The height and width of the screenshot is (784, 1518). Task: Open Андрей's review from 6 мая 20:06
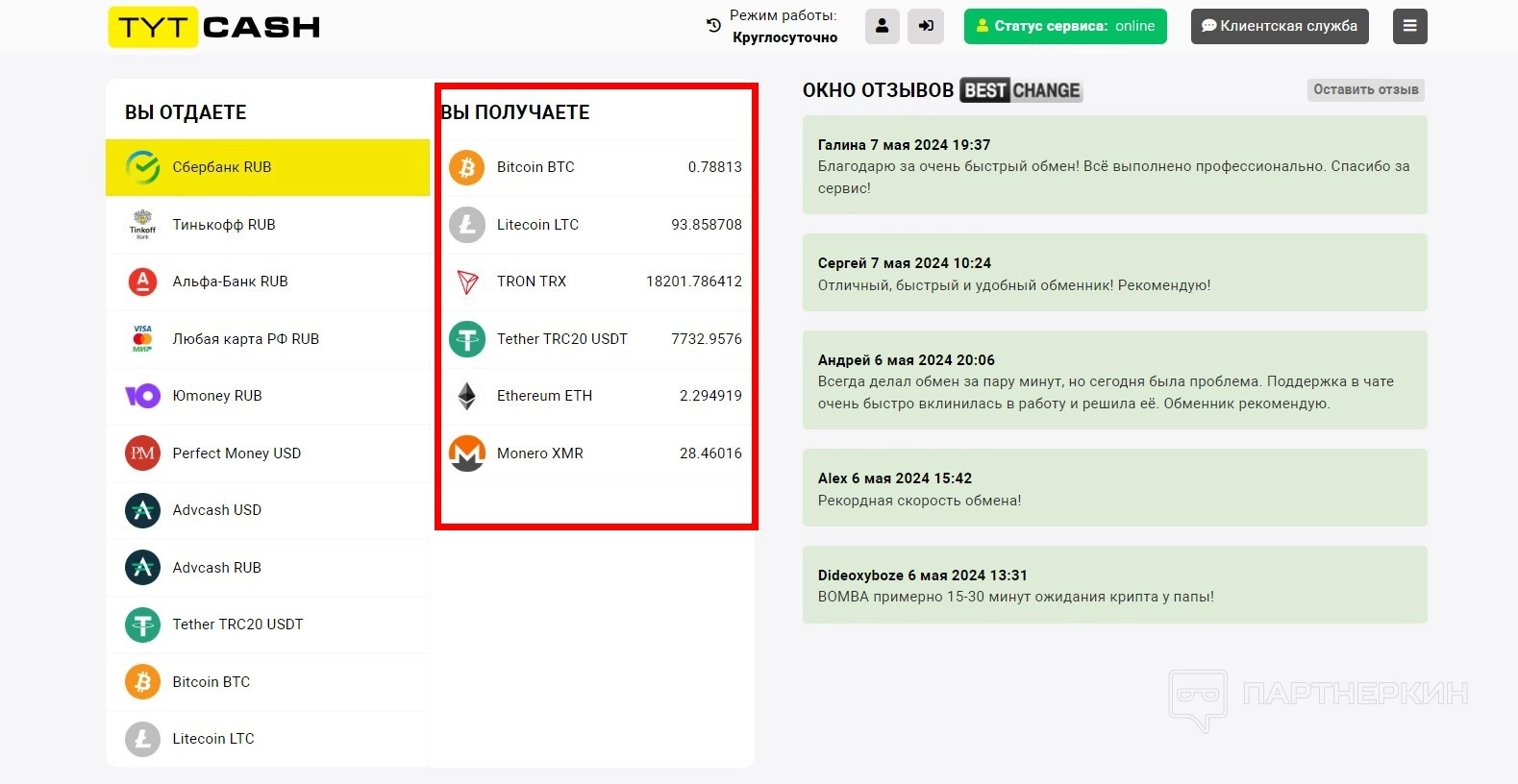click(1115, 380)
